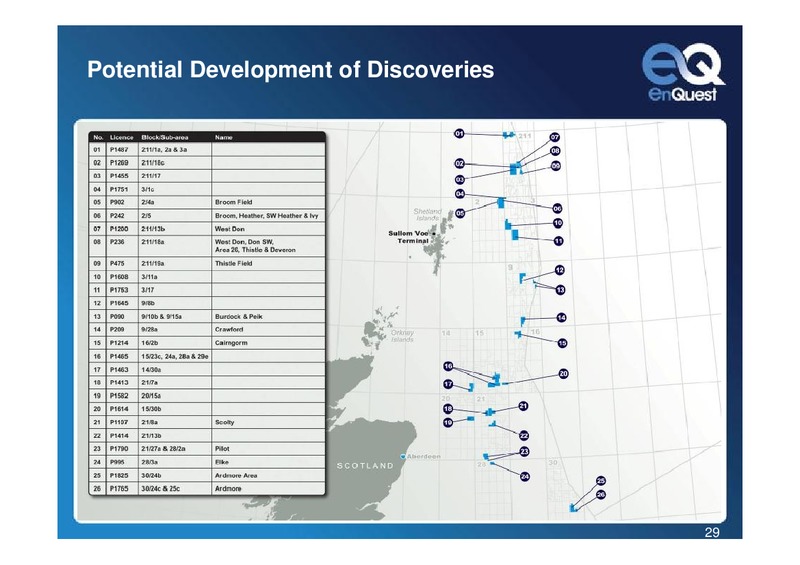Click the Elke name cell
The image size is (800, 565).
[268, 462]
